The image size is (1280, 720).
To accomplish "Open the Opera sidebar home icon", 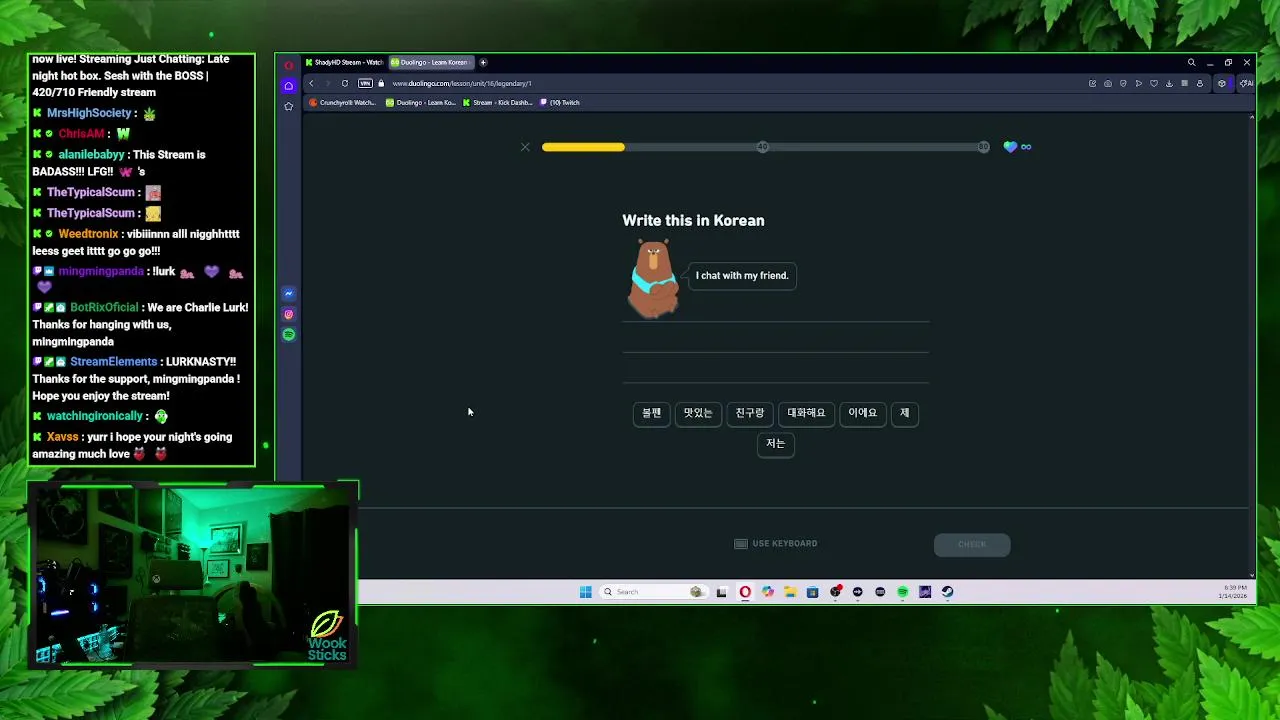I will point(289,86).
